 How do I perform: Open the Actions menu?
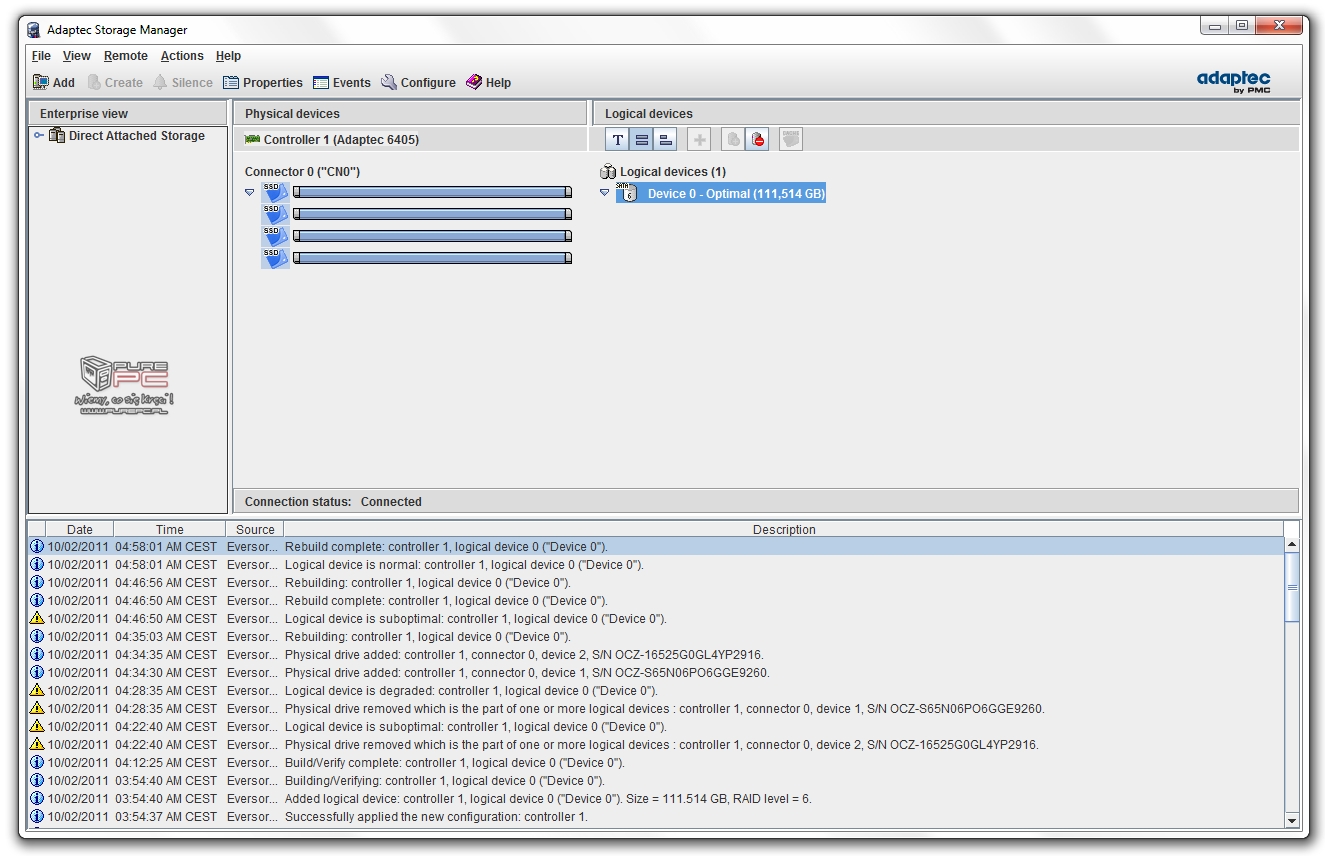pos(182,56)
